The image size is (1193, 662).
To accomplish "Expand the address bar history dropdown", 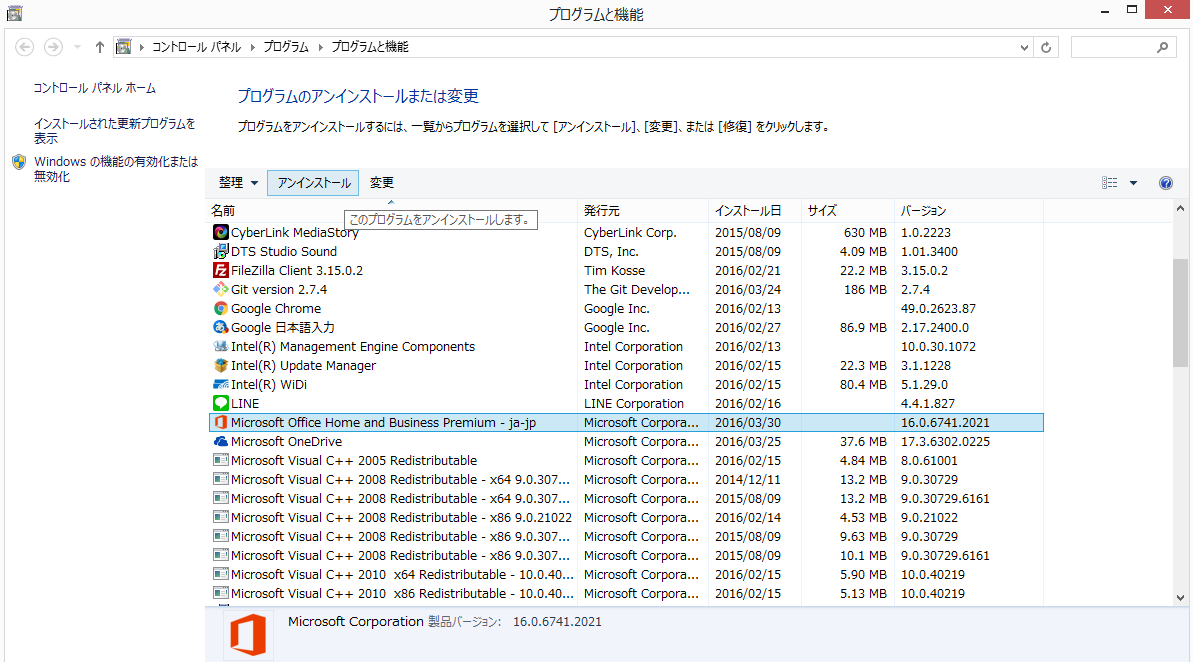I will click(x=1024, y=47).
